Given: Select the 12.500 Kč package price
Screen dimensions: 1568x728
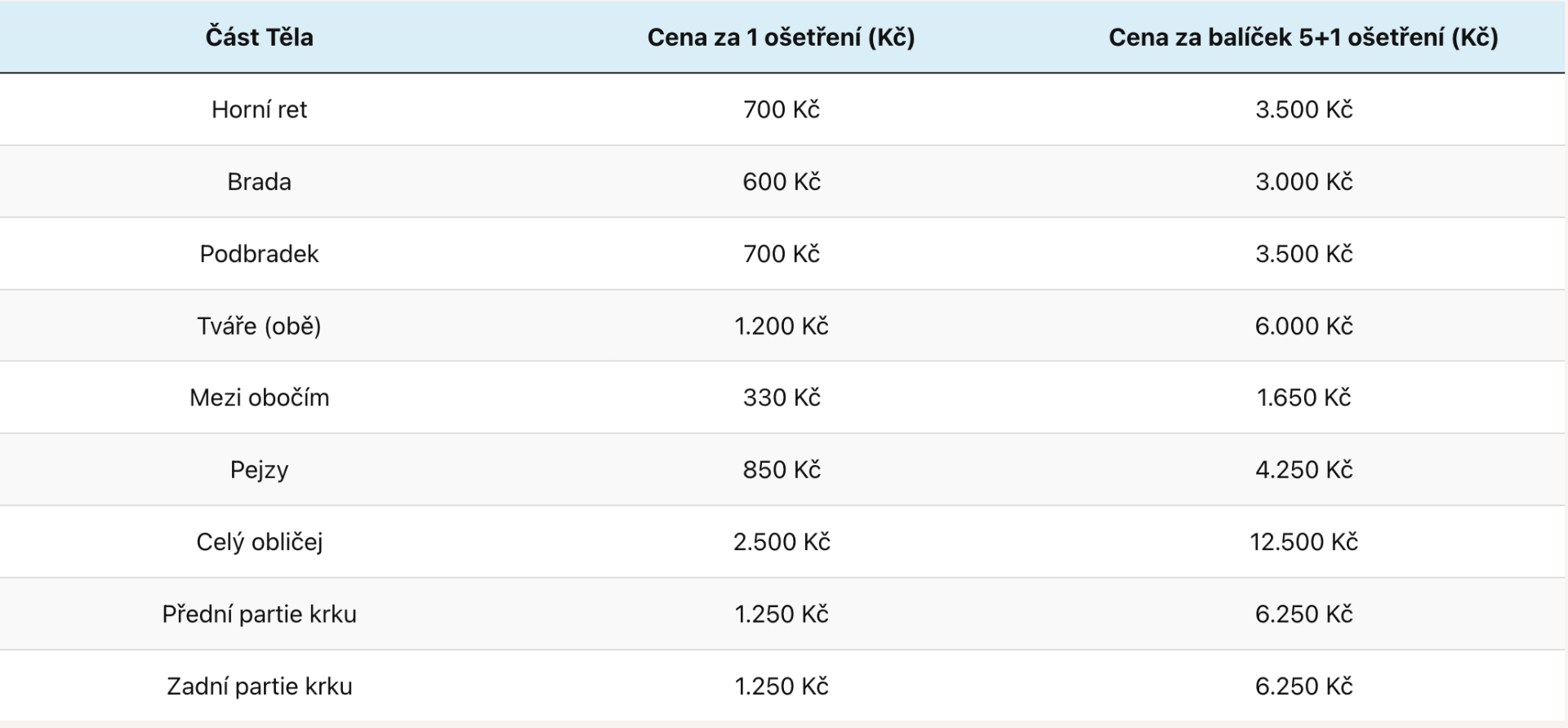Looking at the screenshot, I should 1303,542.
